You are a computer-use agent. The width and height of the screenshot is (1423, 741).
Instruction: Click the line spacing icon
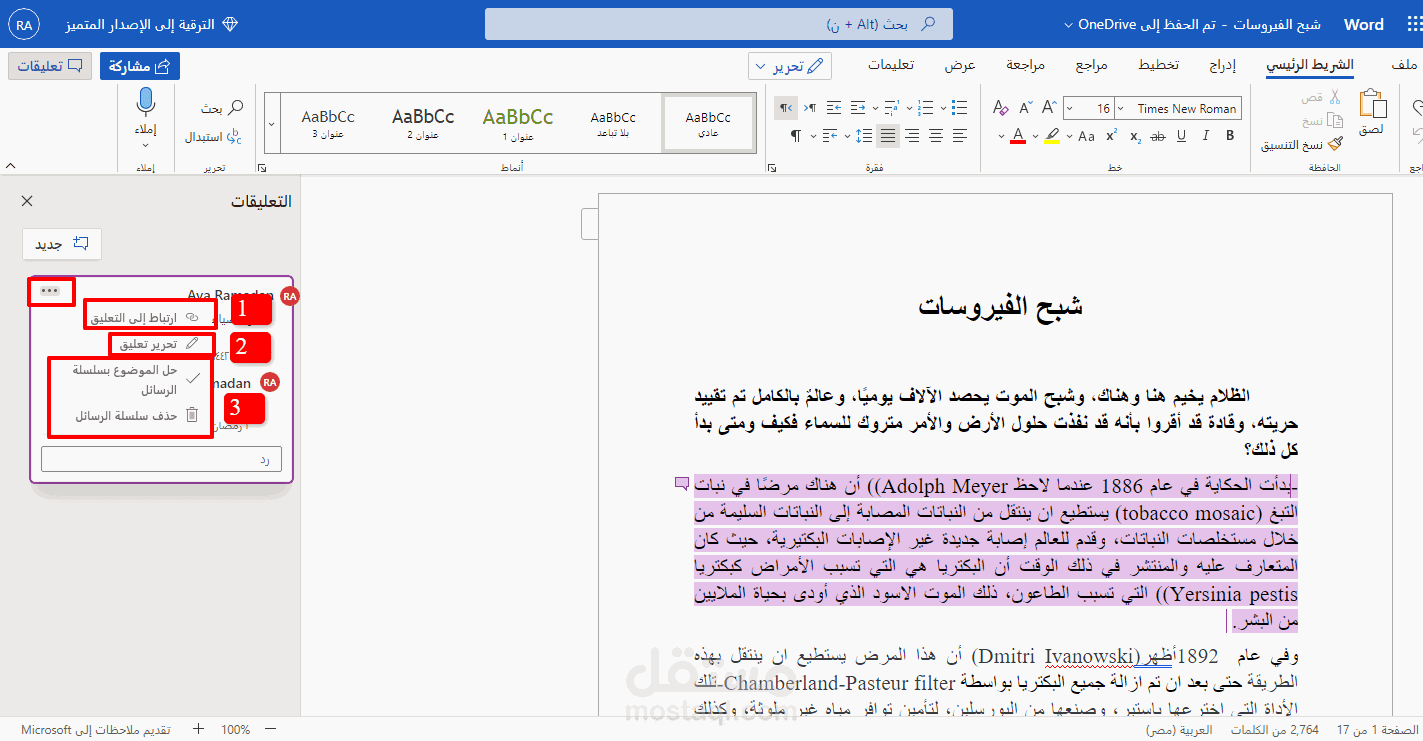tap(863, 135)
